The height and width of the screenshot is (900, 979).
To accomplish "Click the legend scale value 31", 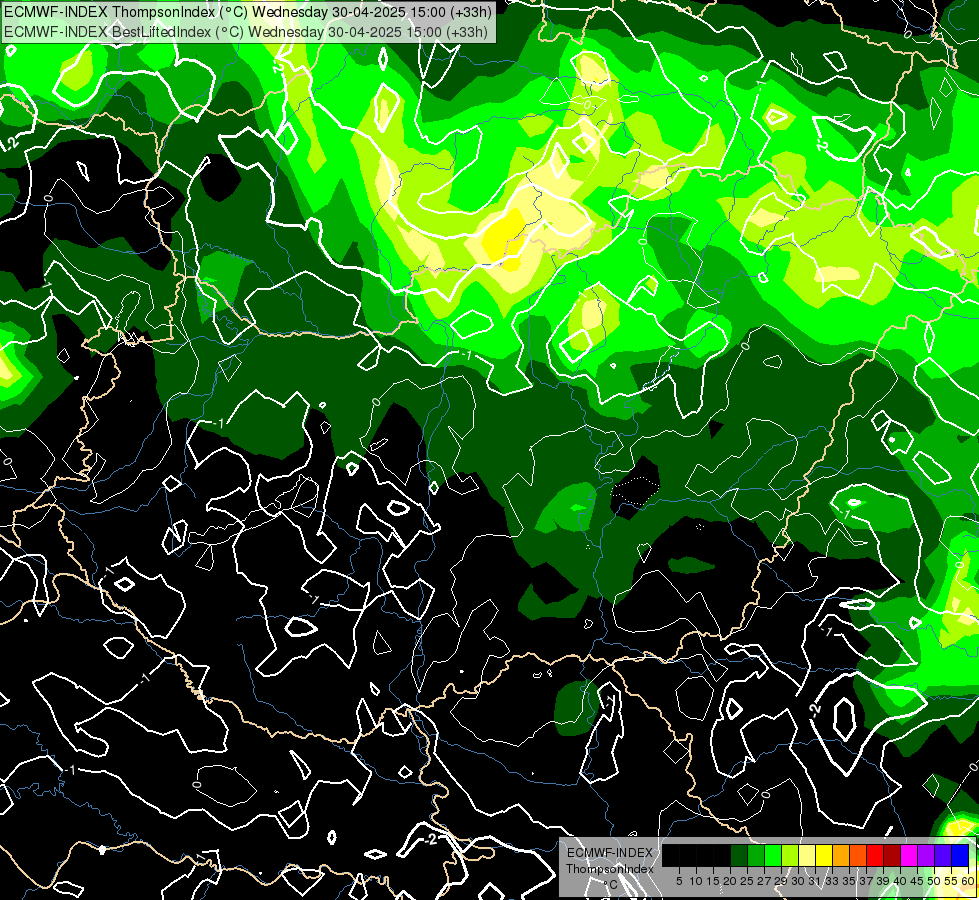I will click(x=815, y=881).
